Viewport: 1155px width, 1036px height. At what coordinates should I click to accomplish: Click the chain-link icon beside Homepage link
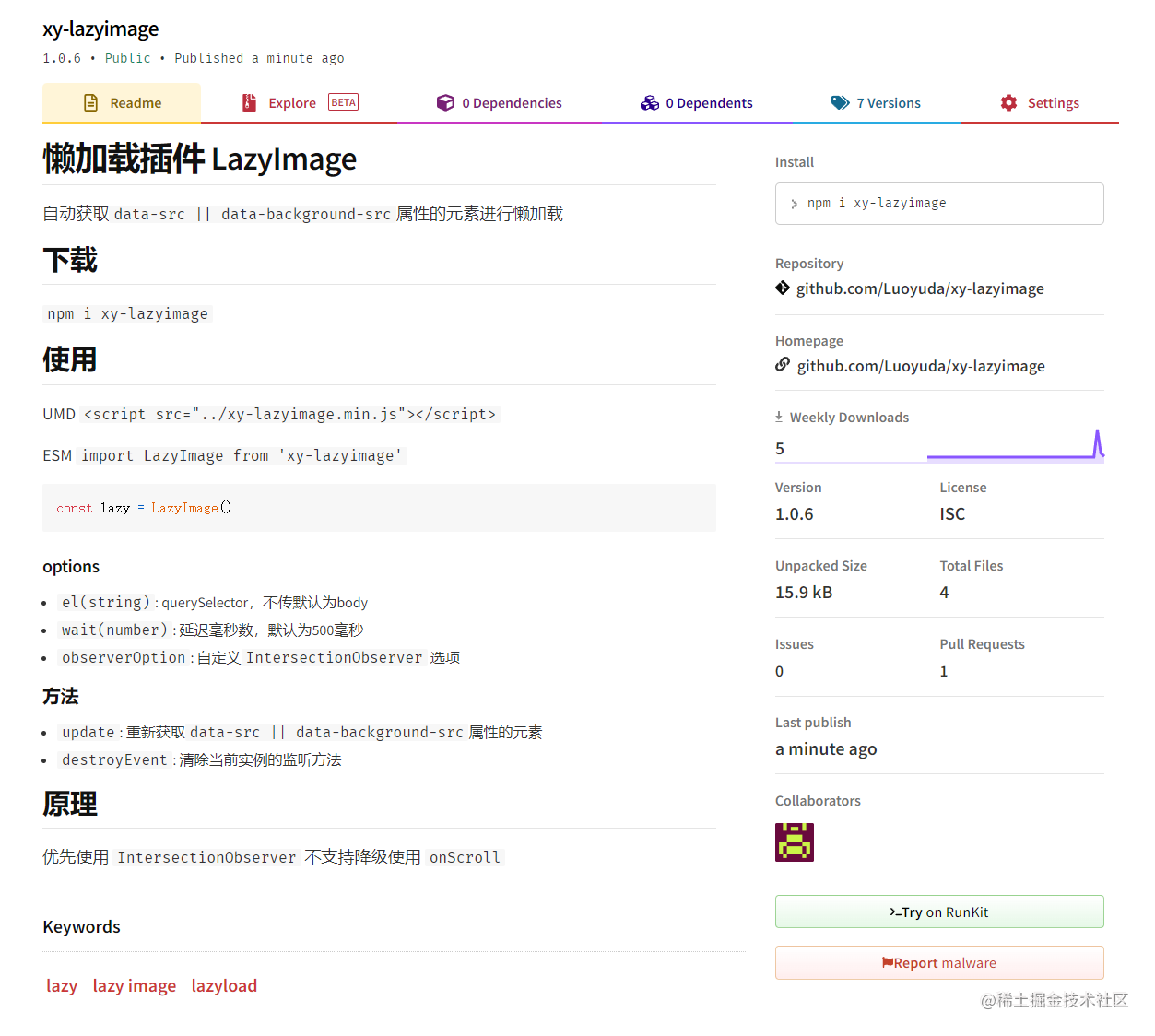pos(783,364)
